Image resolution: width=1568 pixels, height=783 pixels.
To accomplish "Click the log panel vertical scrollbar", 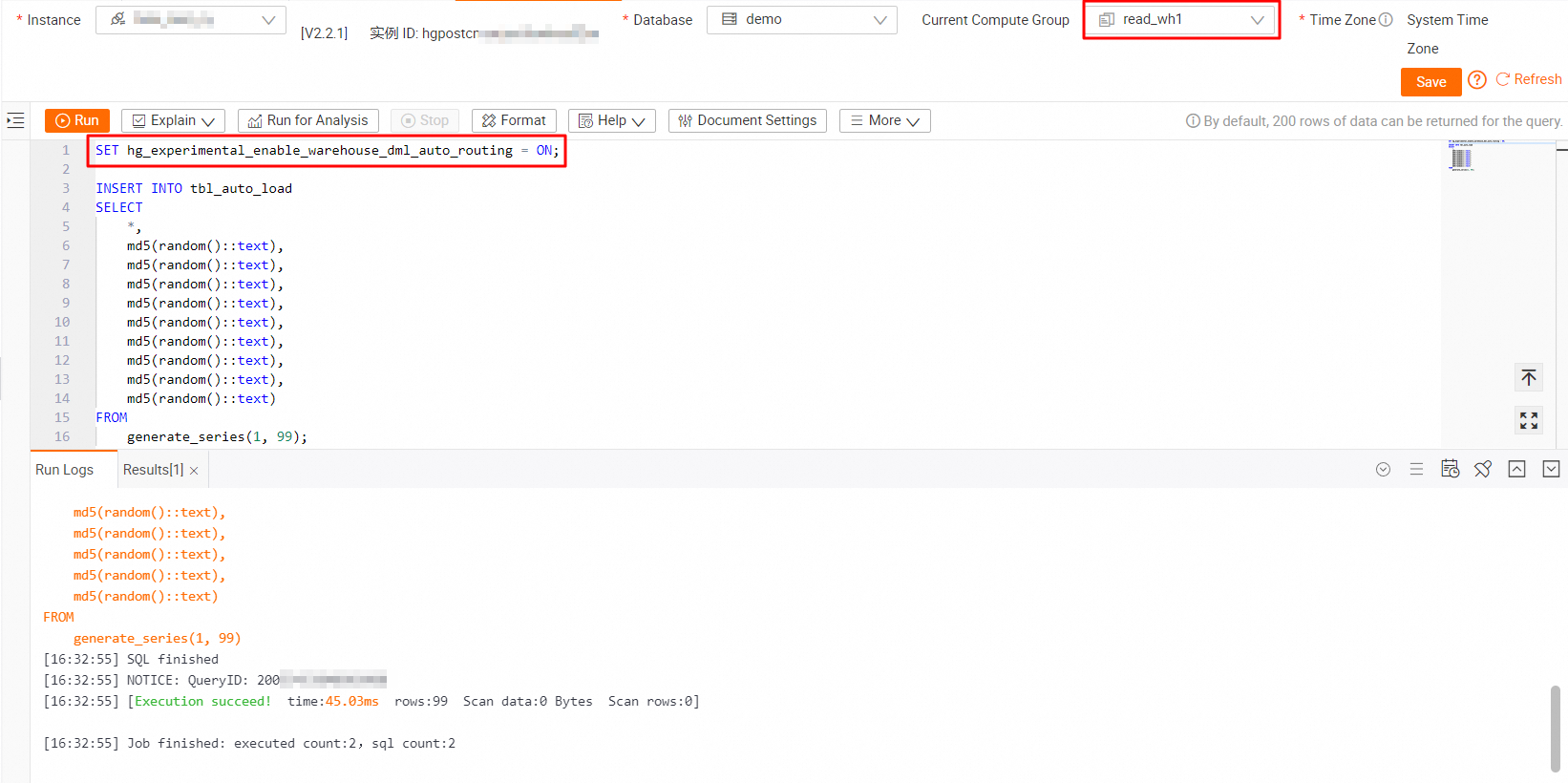I will click(1556, 728).
